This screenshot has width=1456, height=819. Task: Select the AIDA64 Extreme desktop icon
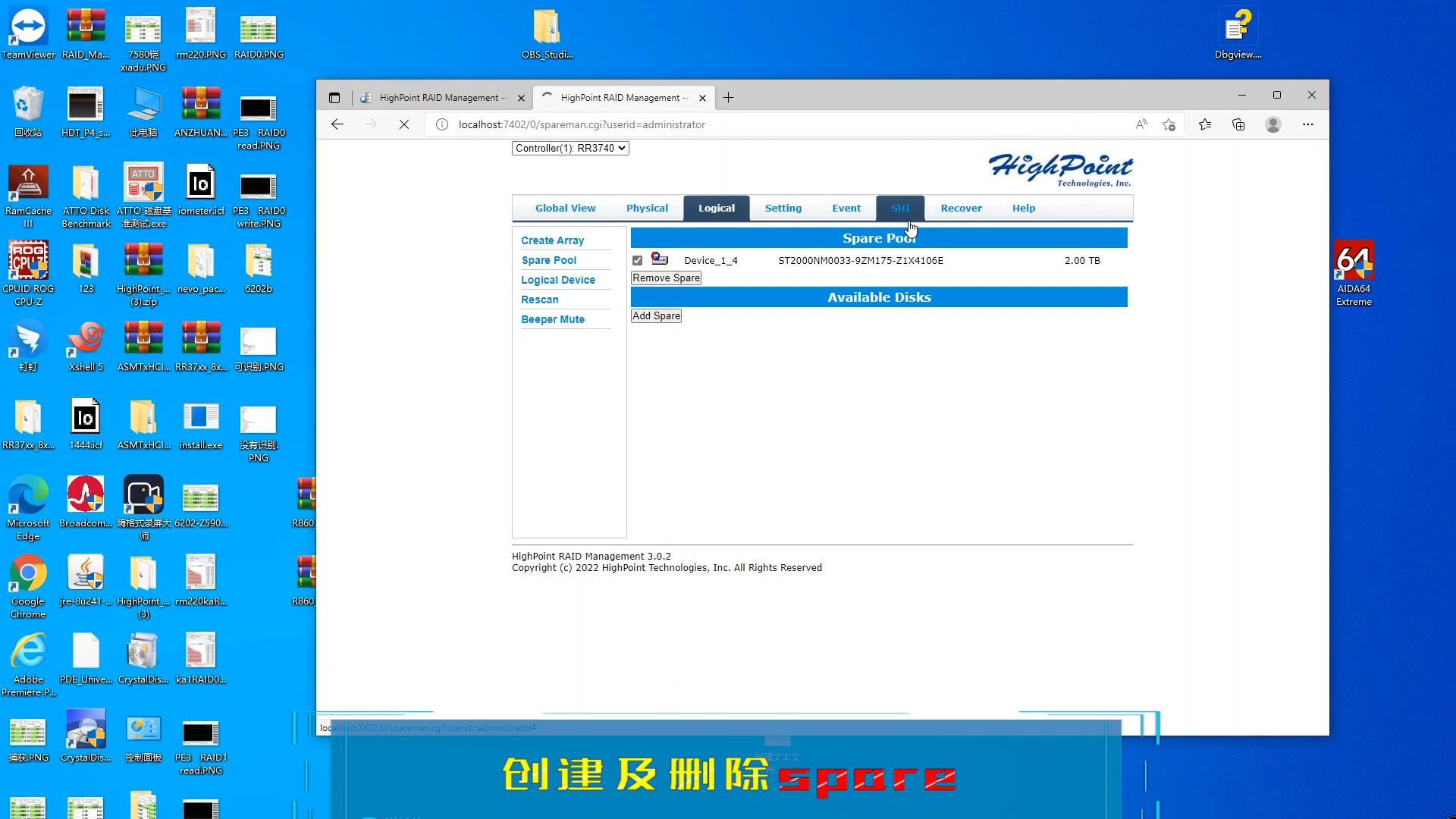(1354, 274)
